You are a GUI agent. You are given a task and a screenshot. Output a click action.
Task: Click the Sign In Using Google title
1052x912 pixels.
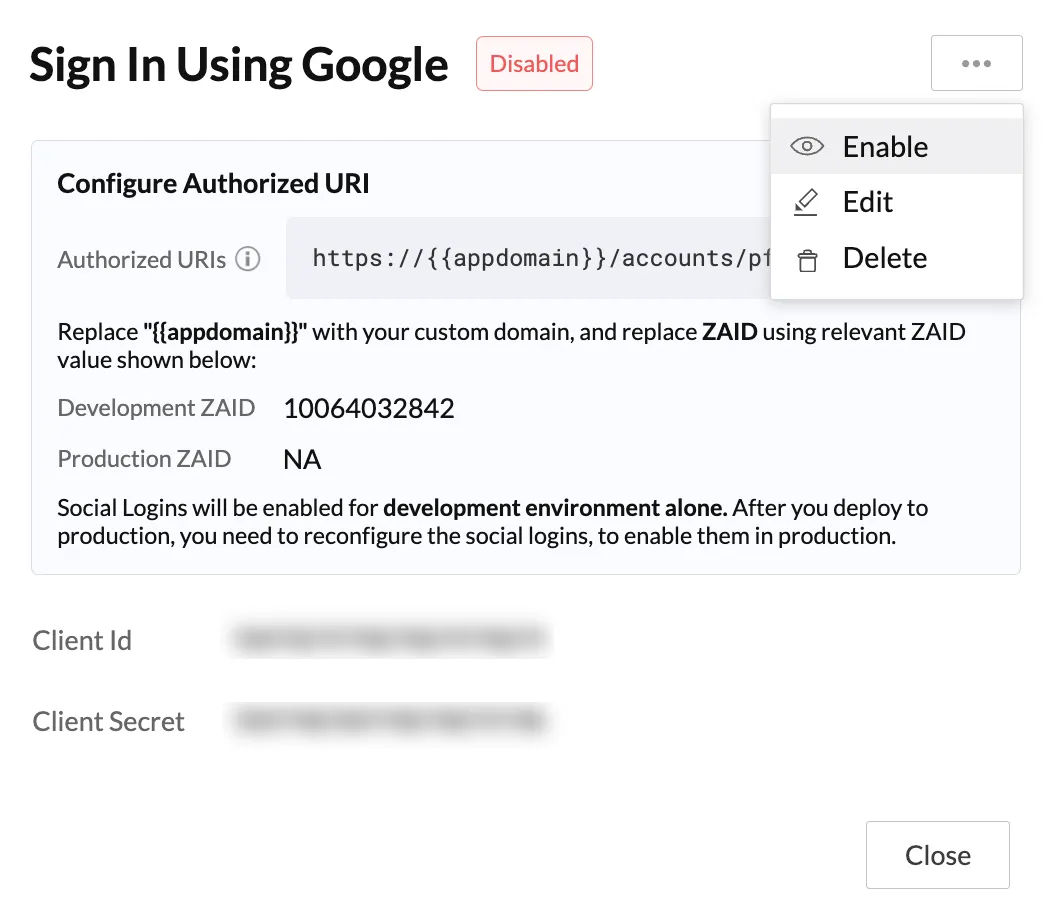tap(239, 65)
